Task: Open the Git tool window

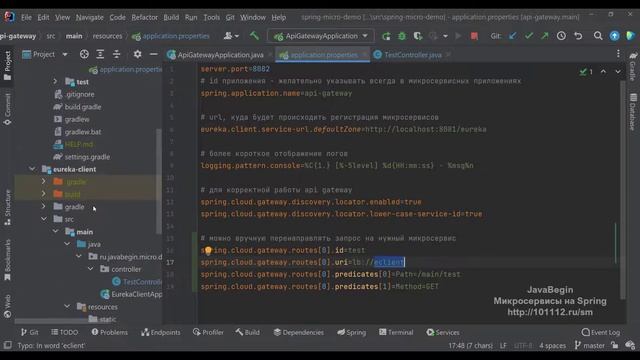Action: pyautogui.click(x=29, y=332)
